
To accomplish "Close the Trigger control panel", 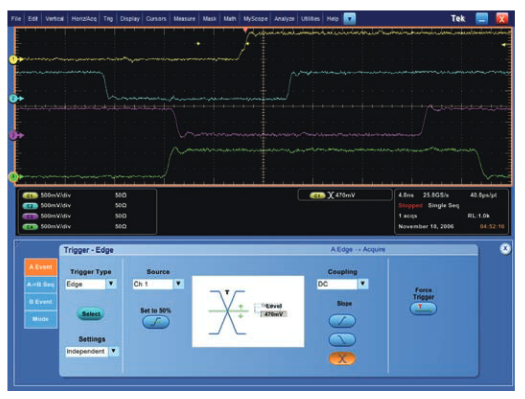I will pyautogui.click(x=505, y=249).
